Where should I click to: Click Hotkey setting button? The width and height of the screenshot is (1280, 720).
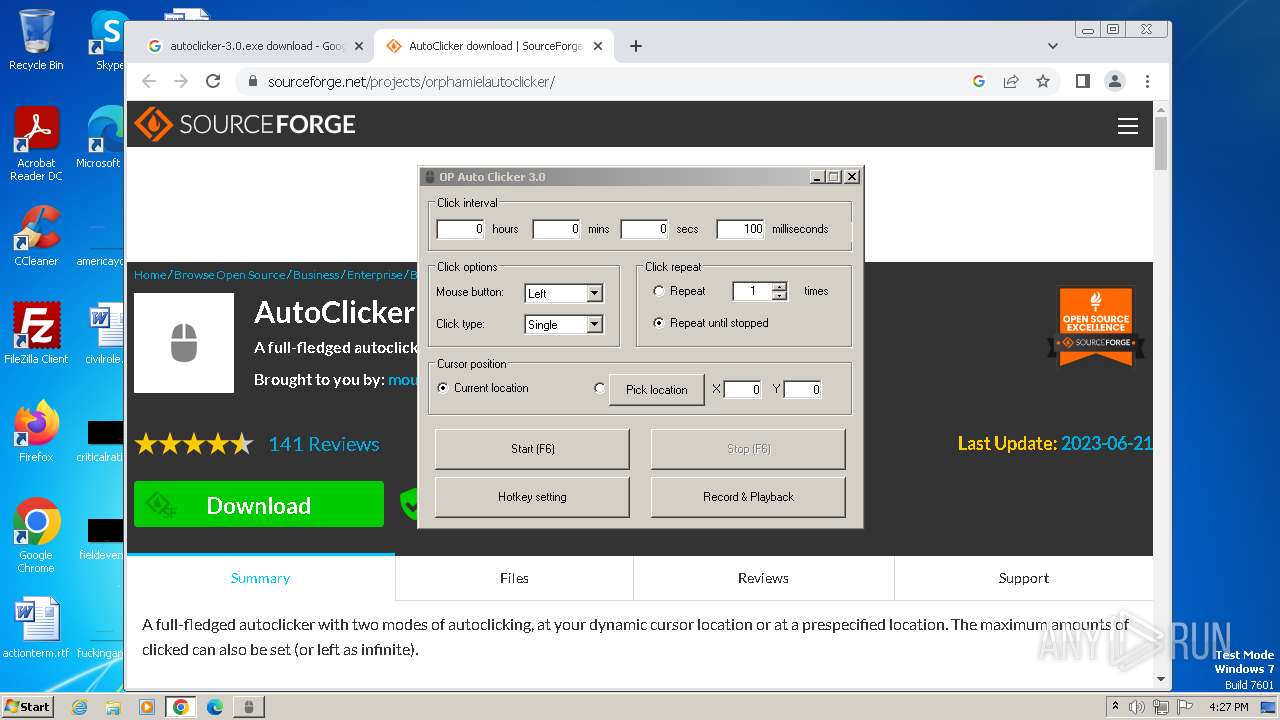coord(532,497)
